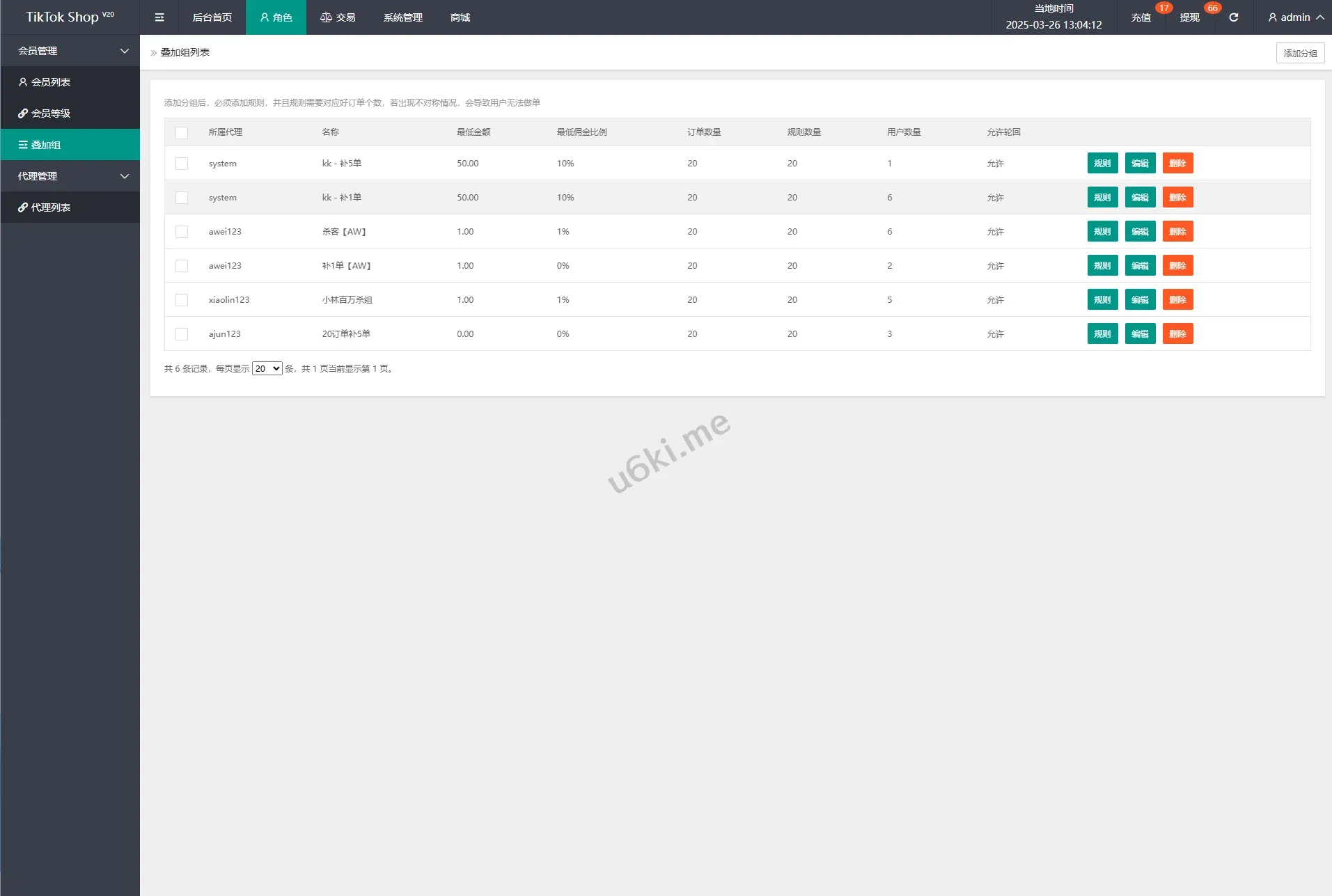Click the refresh icon in top bar

tap(1233, 17)
